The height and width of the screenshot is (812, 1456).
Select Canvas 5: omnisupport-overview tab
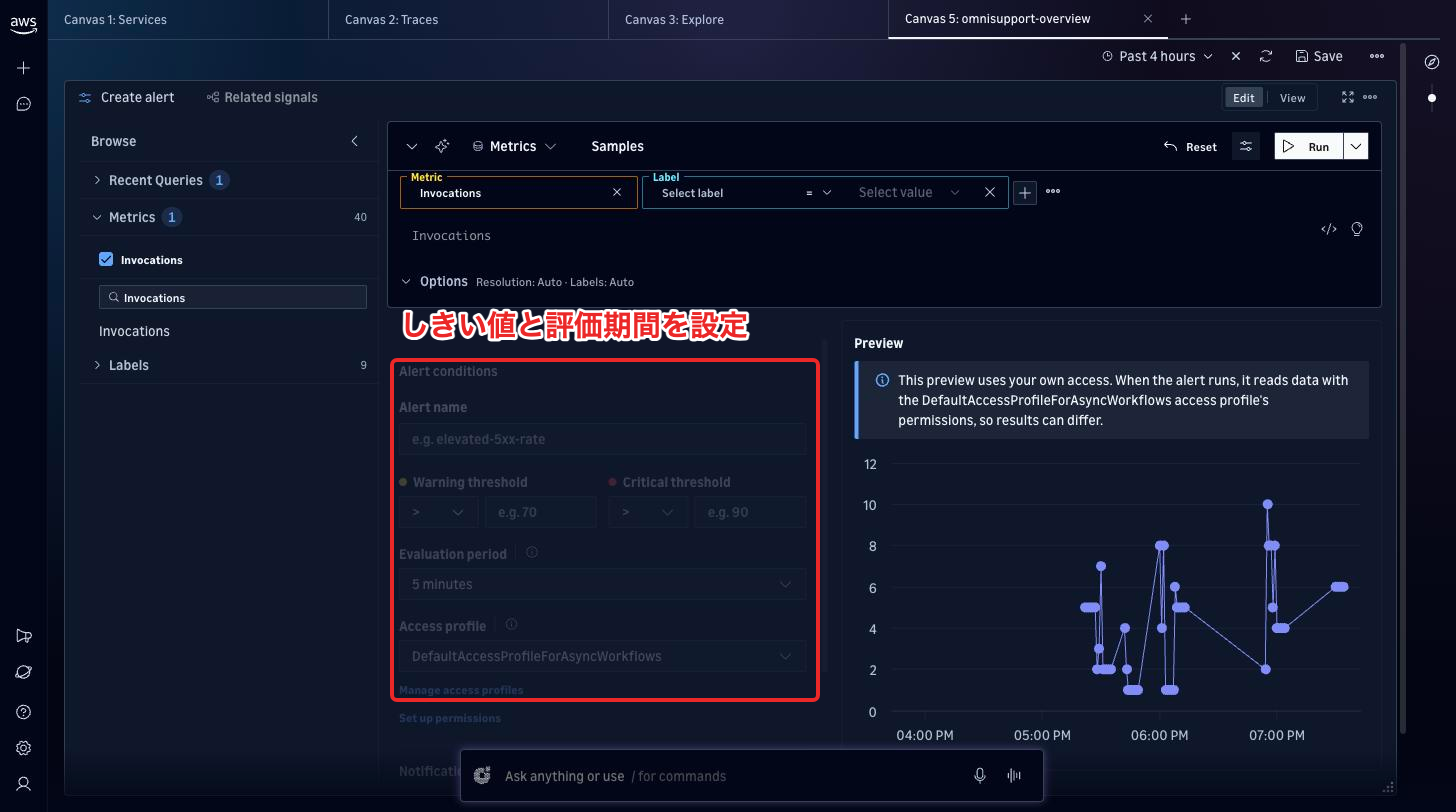[997, 19]
